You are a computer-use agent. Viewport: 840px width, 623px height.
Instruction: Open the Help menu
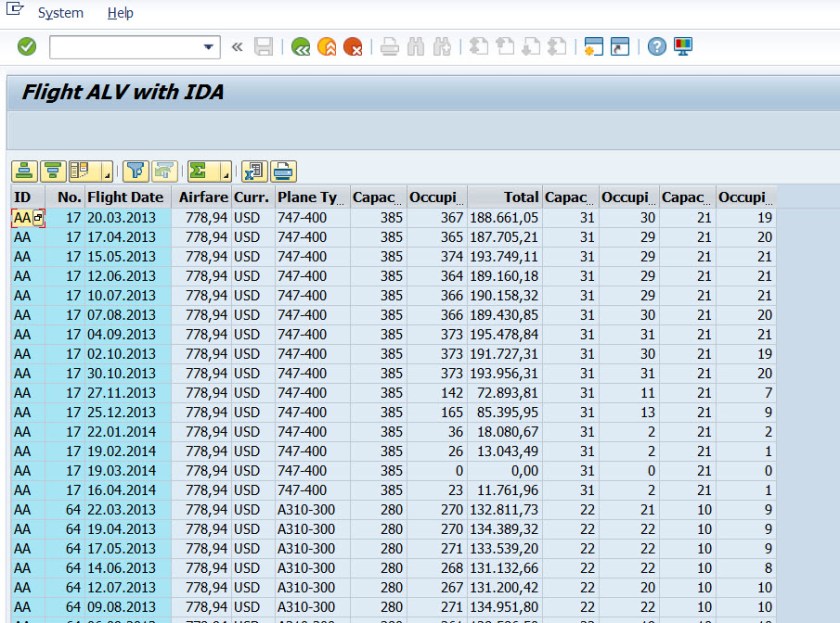(x=120, y=13)
